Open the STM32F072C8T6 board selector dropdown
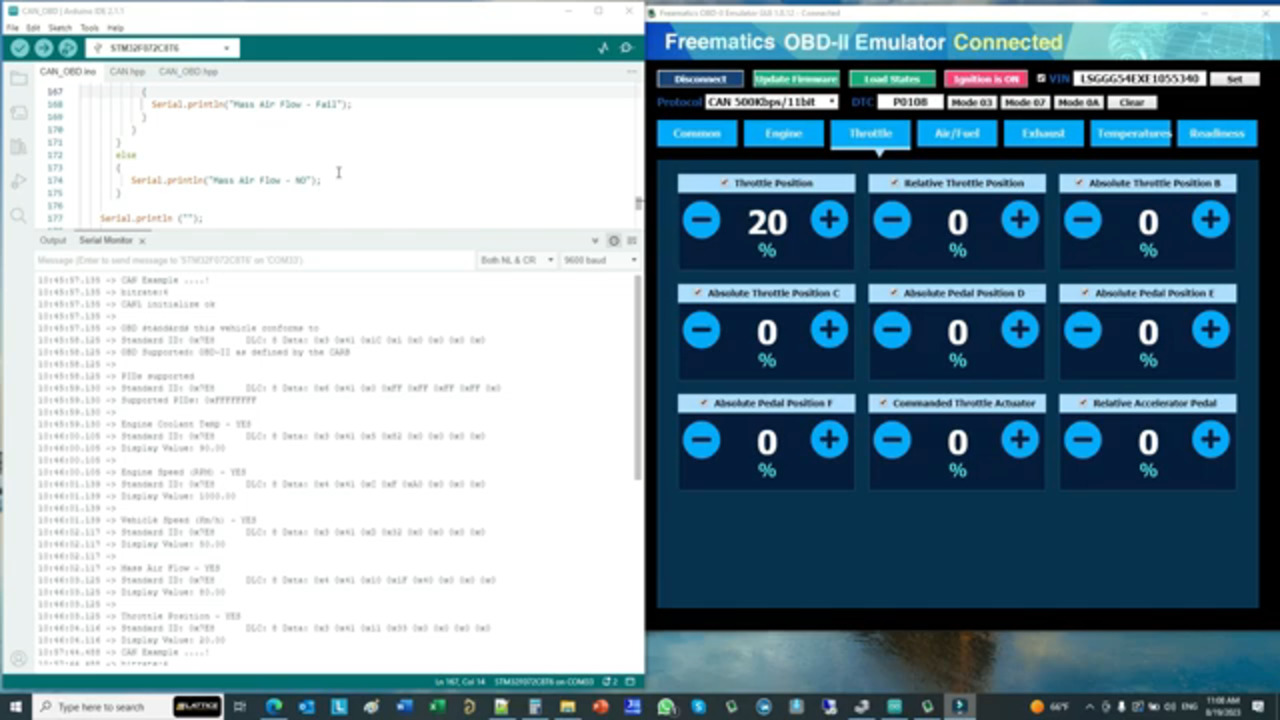 coord(162,48)
